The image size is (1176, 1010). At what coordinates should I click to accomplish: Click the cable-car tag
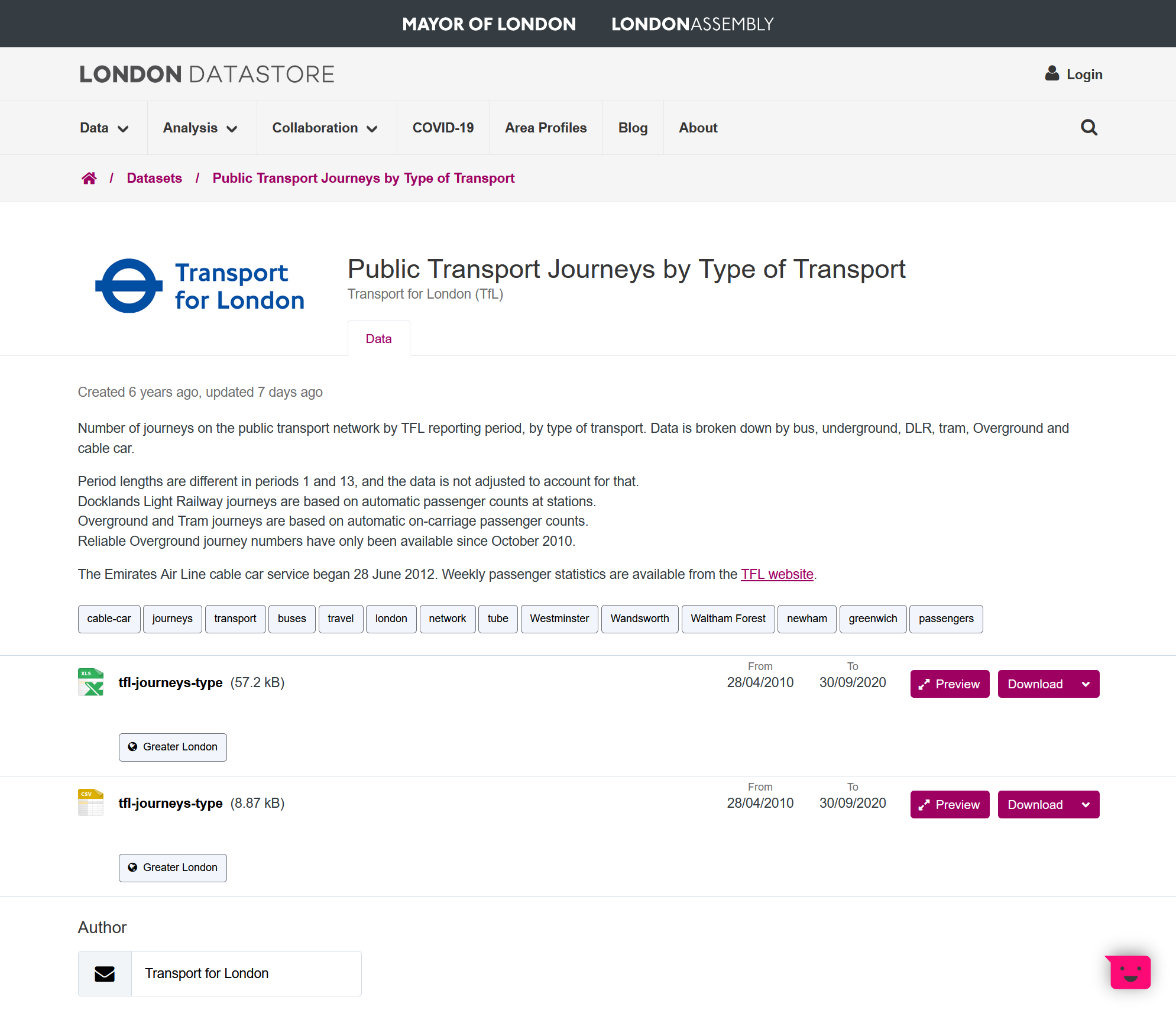click(109, 619)
